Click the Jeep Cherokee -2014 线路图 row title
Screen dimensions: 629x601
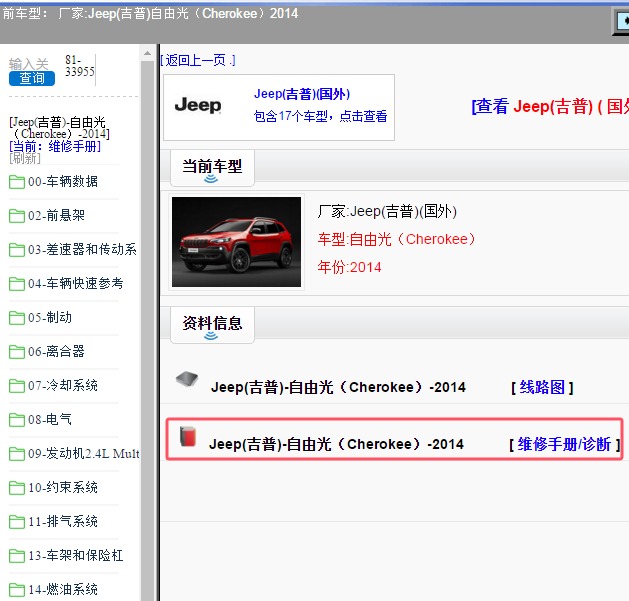pos(339,388)
